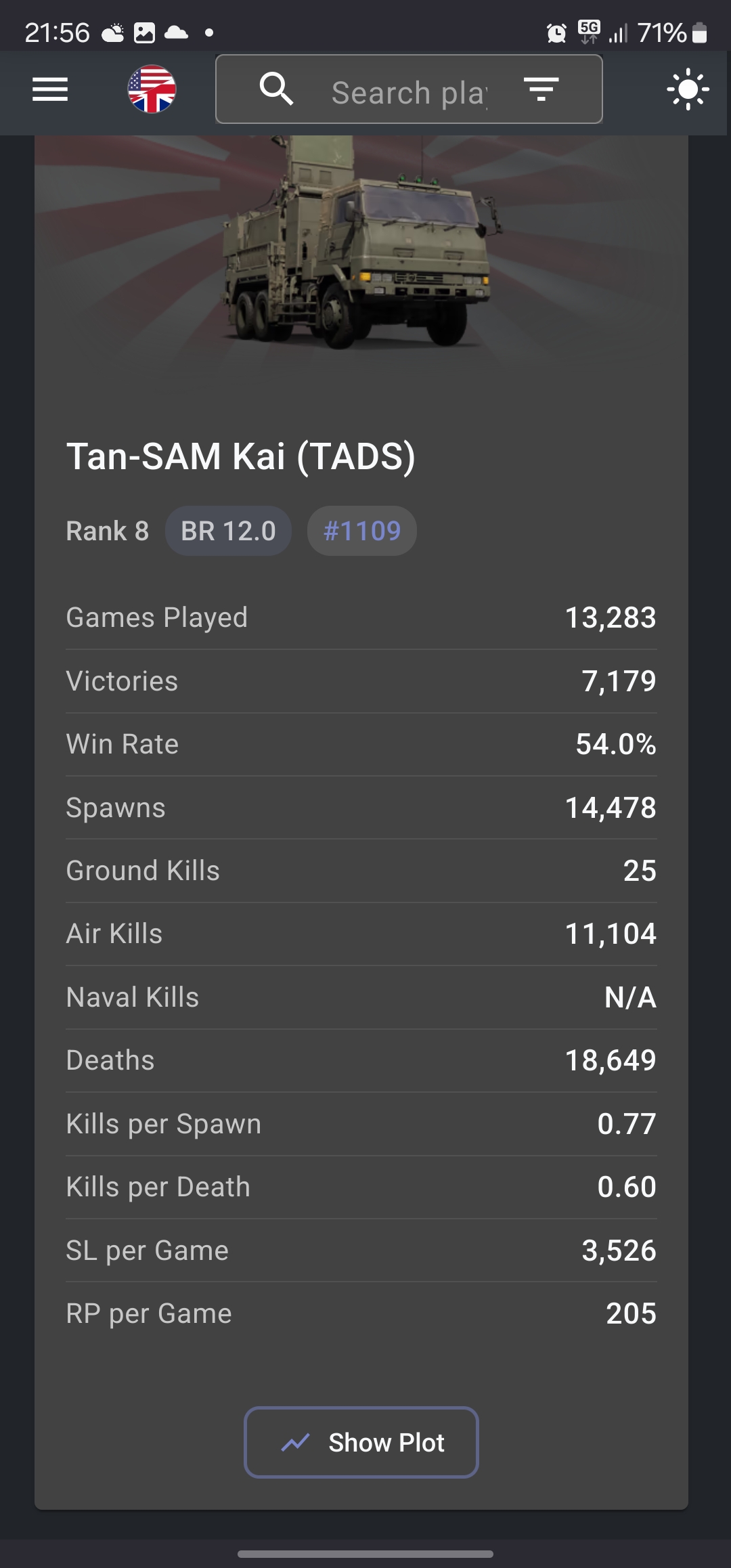Open the hamburger navigation menu
The height and width of the screenshot is (1568, 731).
tap(50, 89)
